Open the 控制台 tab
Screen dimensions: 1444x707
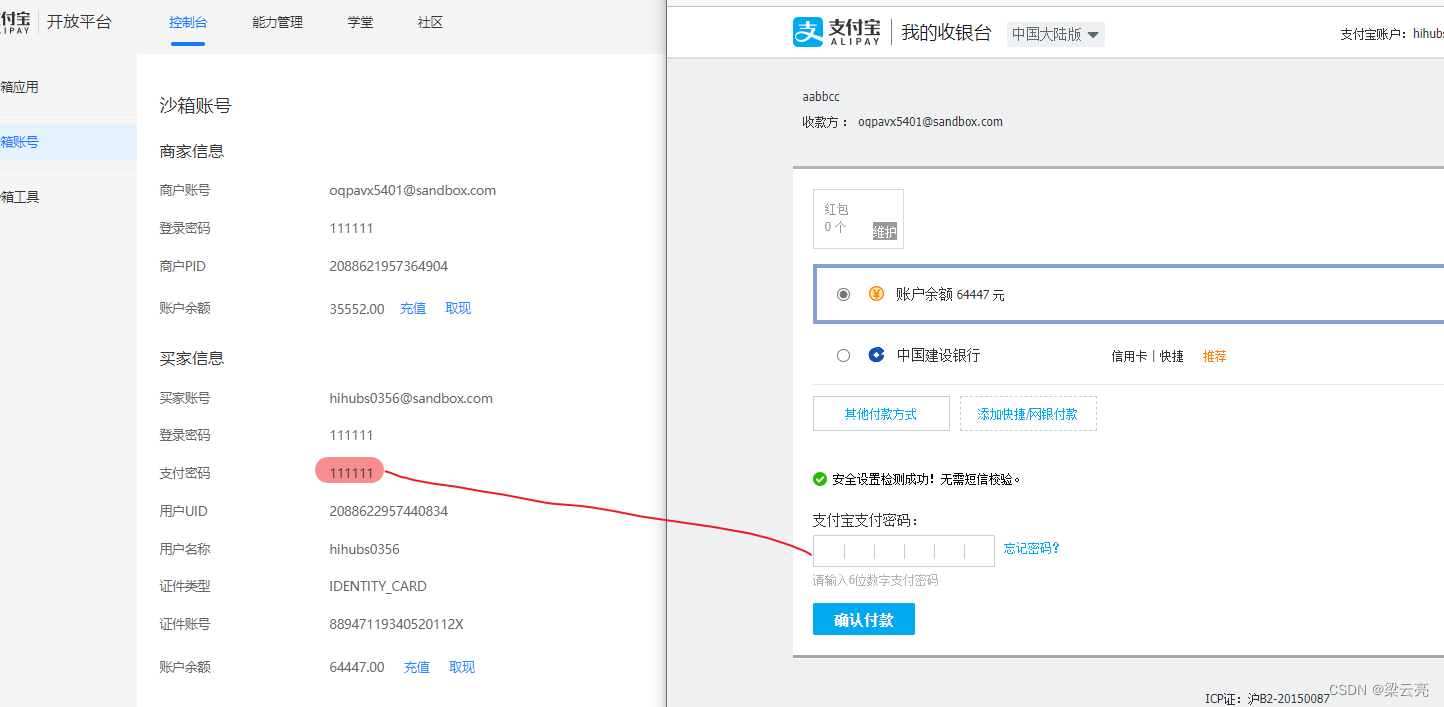click(188, 22)
